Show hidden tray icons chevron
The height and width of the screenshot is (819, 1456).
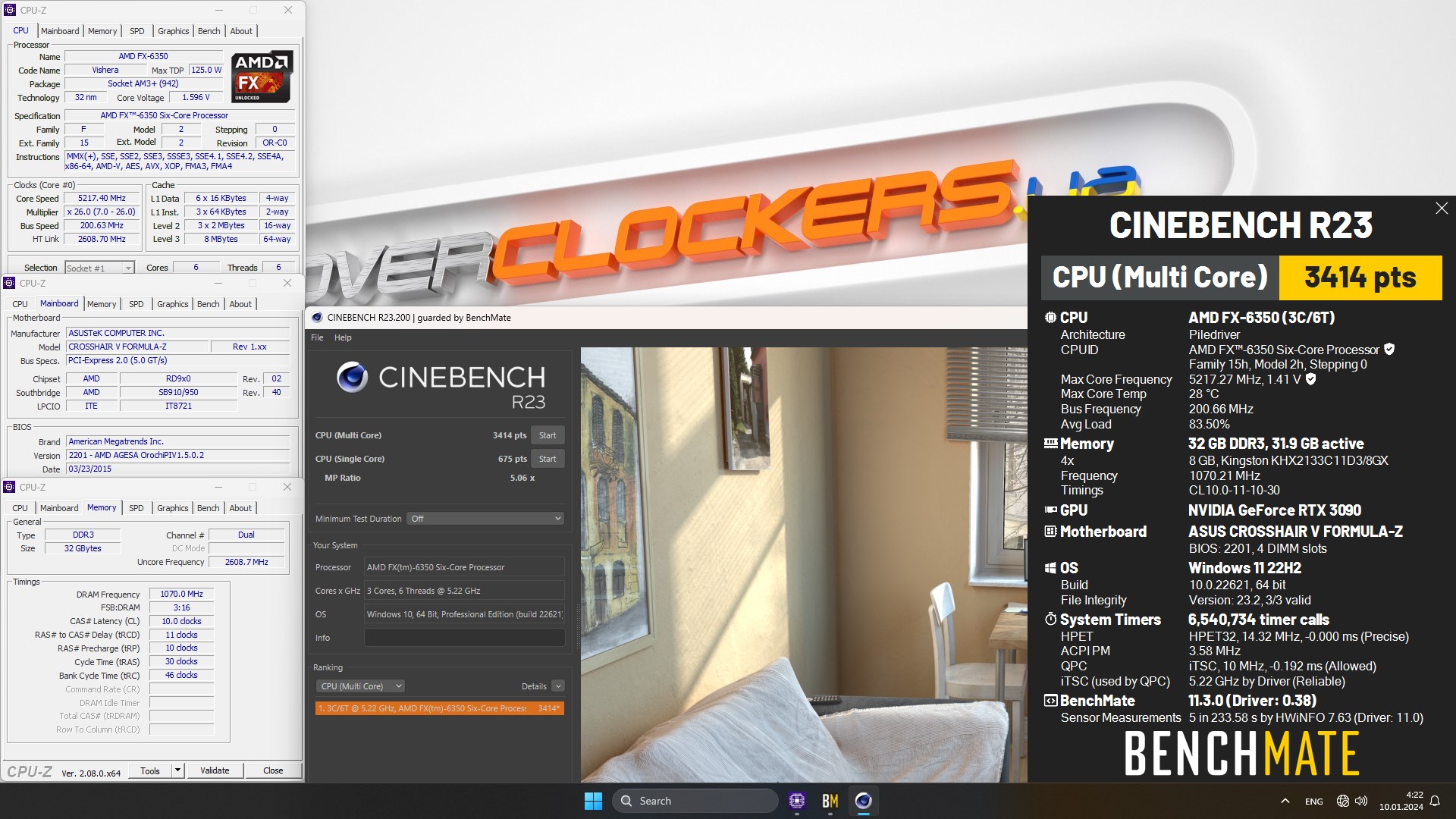point(1285,801)
